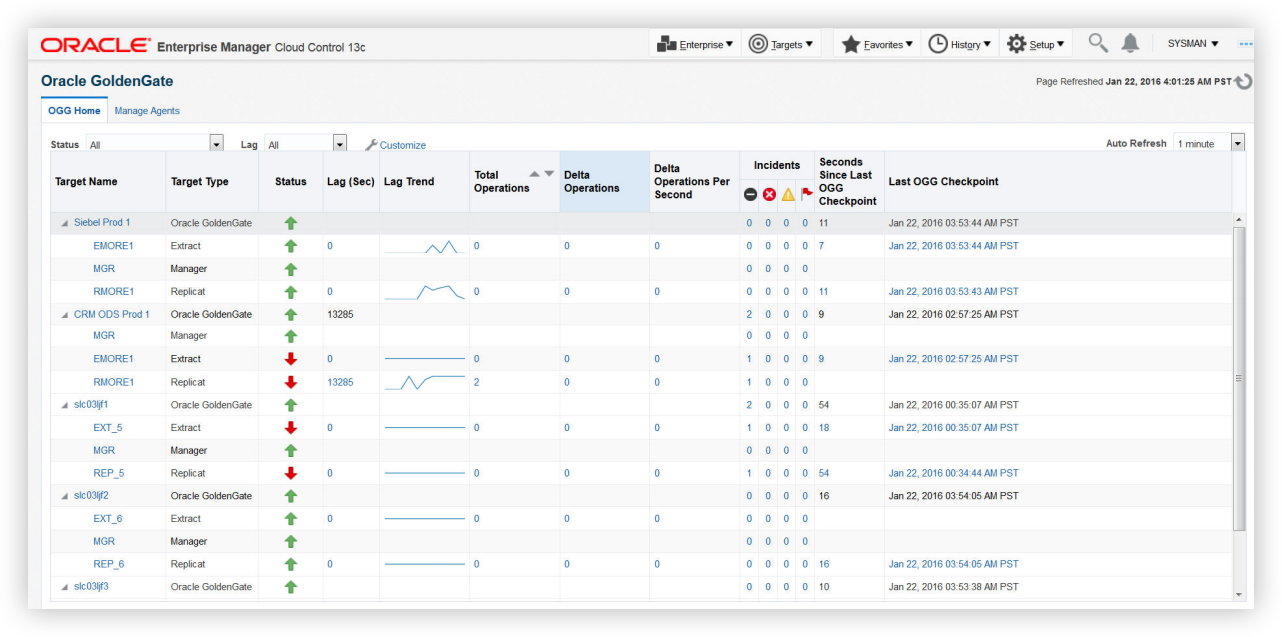This screenshot has width=1282, height=637.
Task: Open the CRM ODS Prod 1 target link
Action: 112,314
